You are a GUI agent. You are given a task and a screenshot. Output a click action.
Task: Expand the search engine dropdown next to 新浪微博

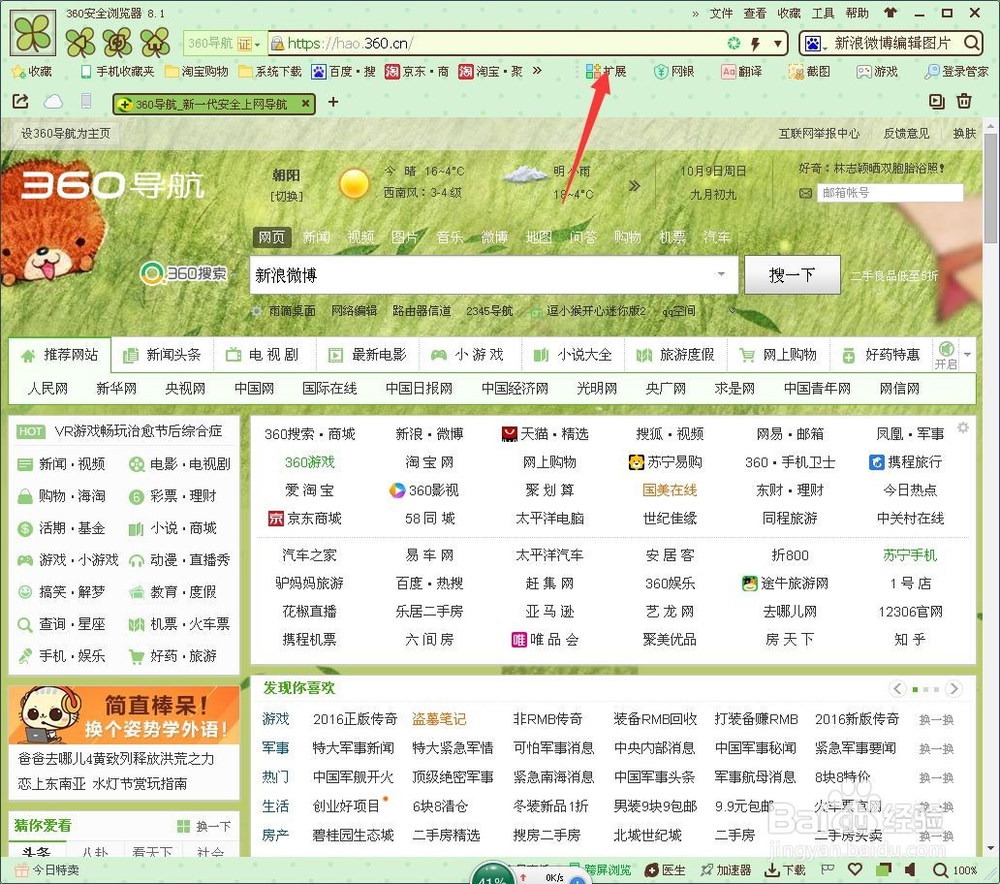click(x=720, y=274)
